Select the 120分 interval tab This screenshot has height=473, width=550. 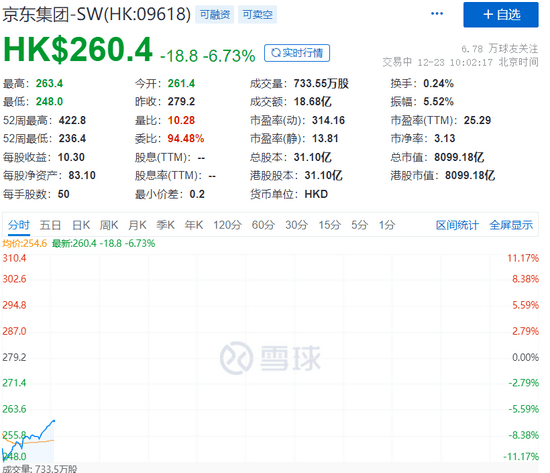(x=227, y=225)
